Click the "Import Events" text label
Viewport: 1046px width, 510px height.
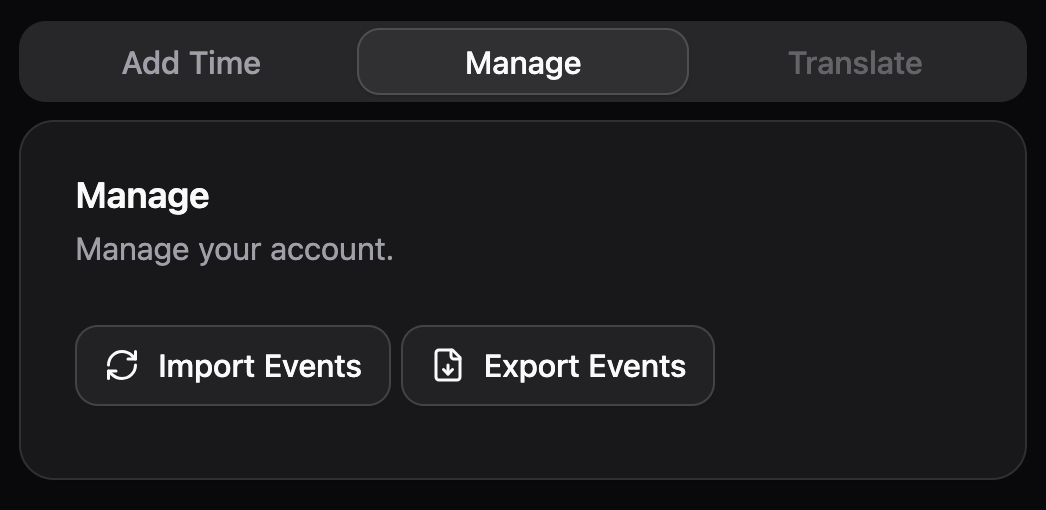pyautogui.click(x=260, y=366)
